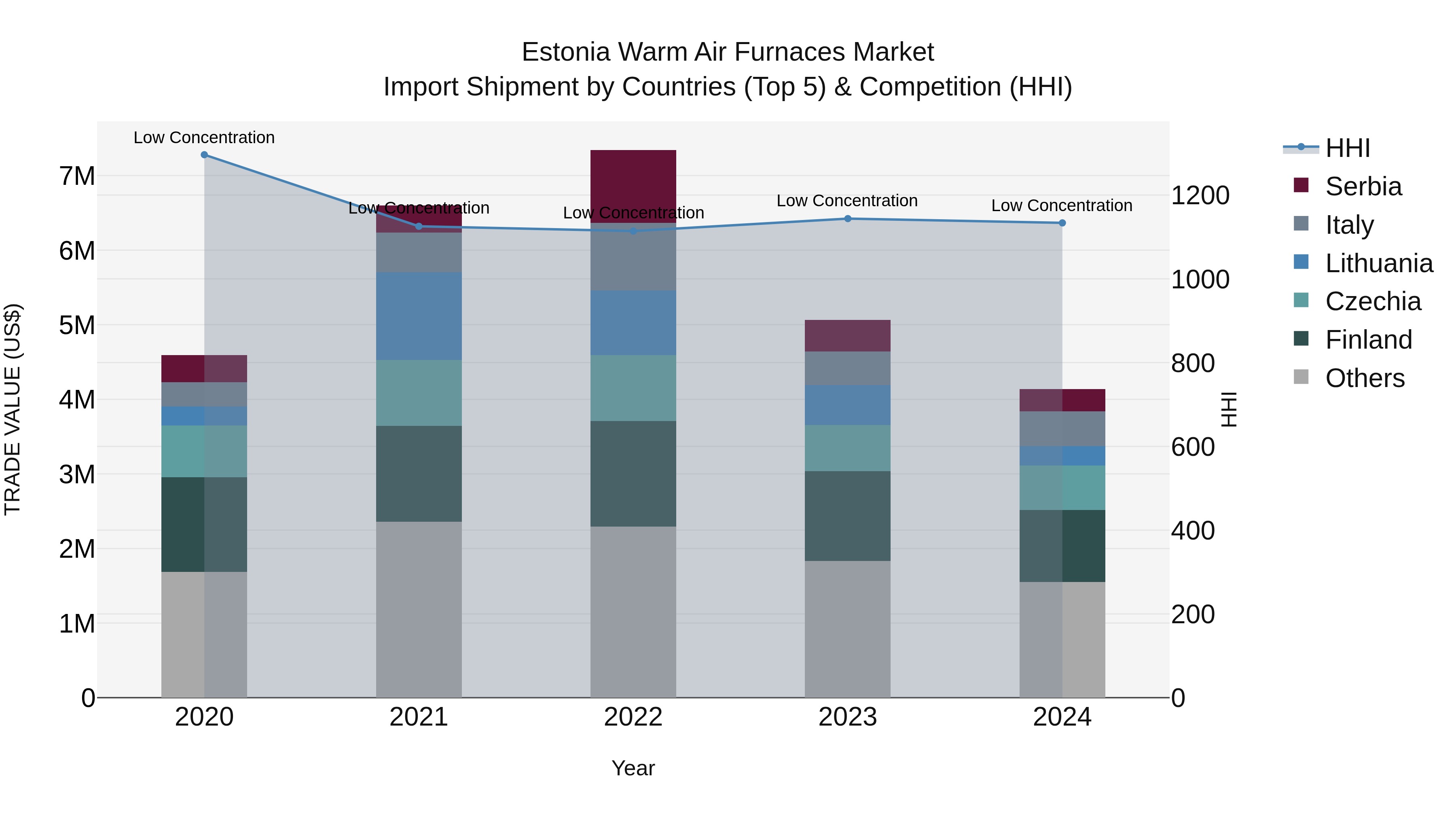The width and height of the screenshot is (1456, 819).
Task: Toggle the Finland legend entry
Action: point(1352,340)
